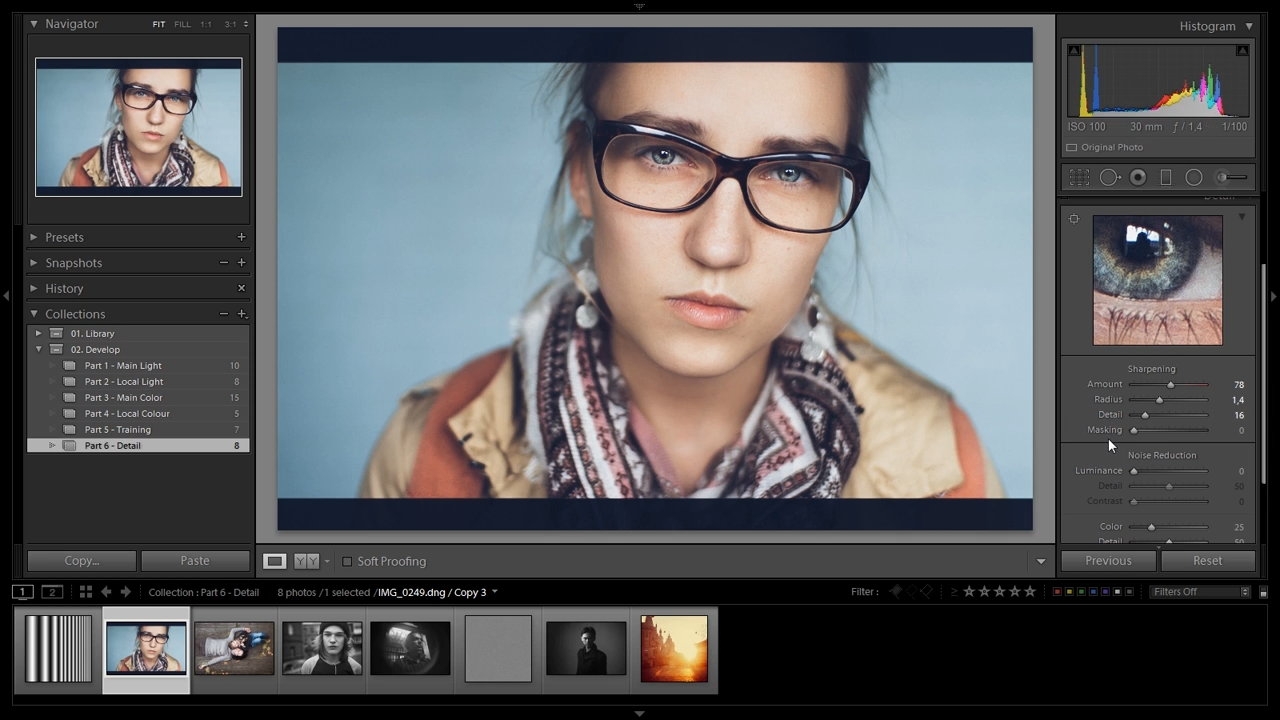Viewport: 1280px width, 720px height.
Task: Activate the Red Eye Correction tool
Action: pos(1138,177)
